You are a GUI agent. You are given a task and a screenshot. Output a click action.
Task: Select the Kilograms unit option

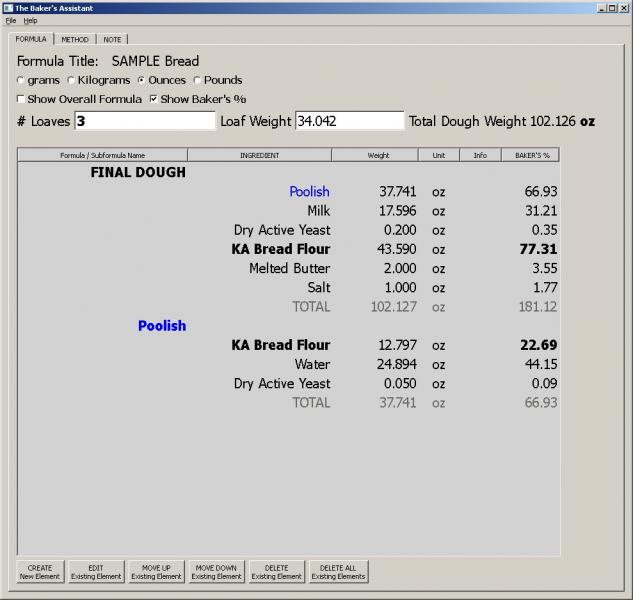pyautogui.click(x=71, y=80)
